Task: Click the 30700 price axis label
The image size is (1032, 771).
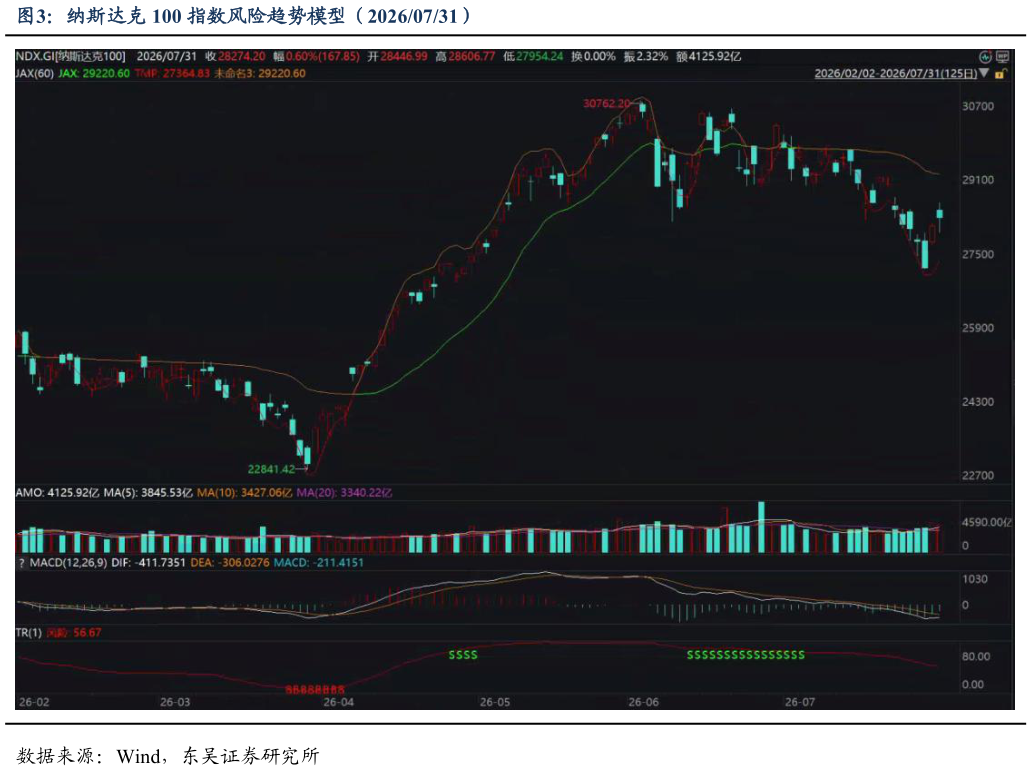Action: click(978, 106)
